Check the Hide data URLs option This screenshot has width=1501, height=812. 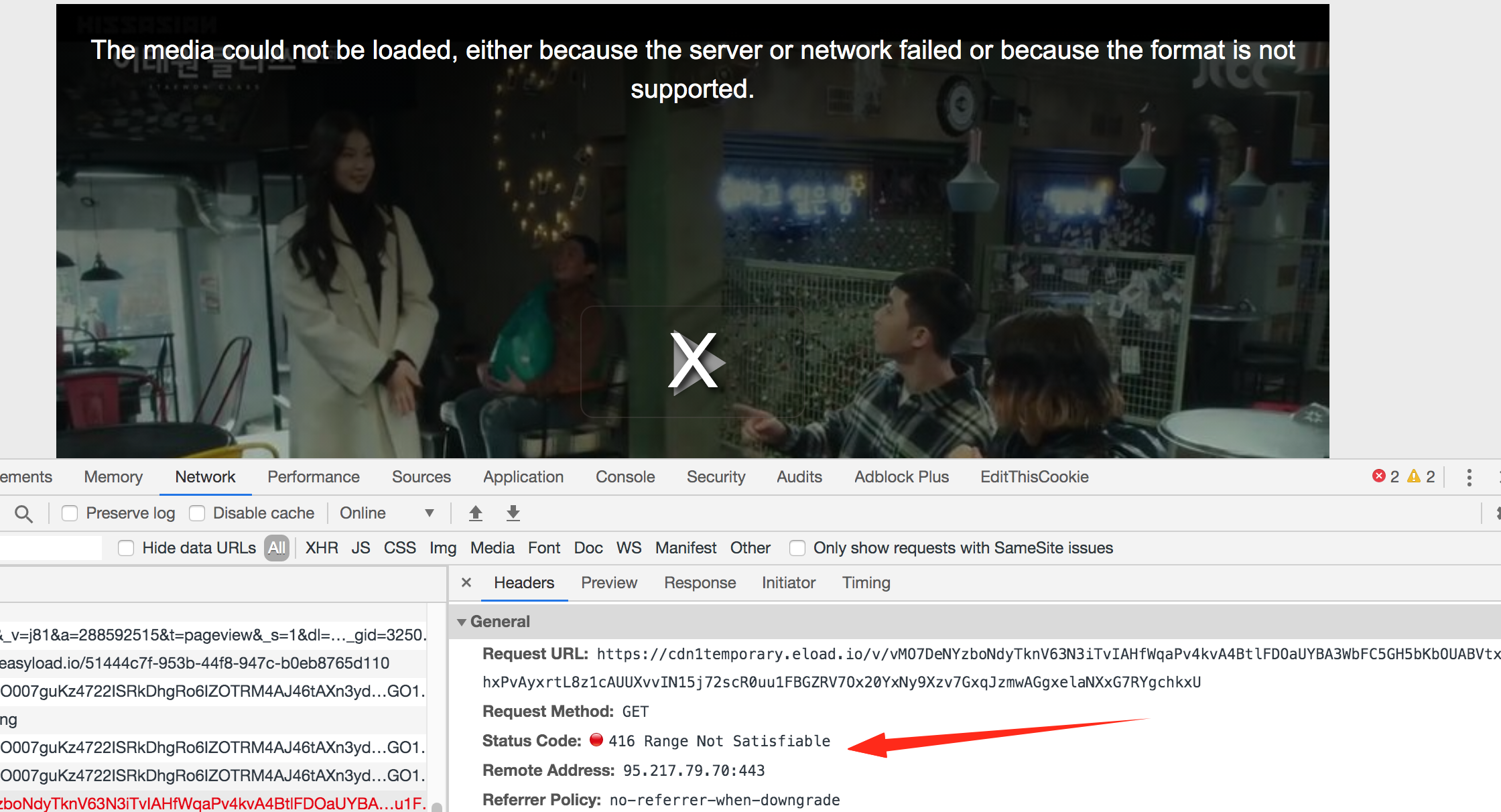(x=126, y=548)
